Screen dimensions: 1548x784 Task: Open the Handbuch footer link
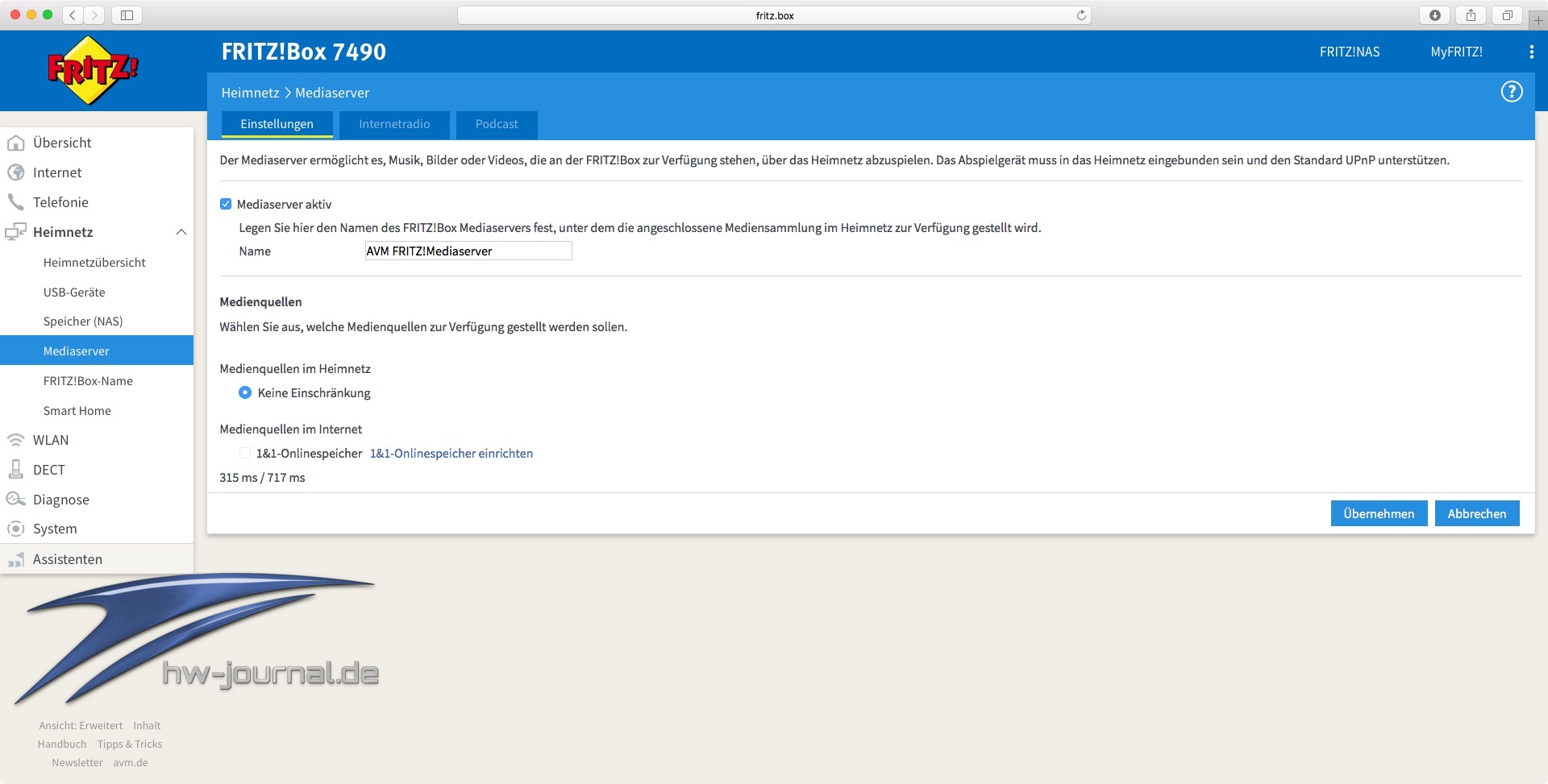click(62, 744)
